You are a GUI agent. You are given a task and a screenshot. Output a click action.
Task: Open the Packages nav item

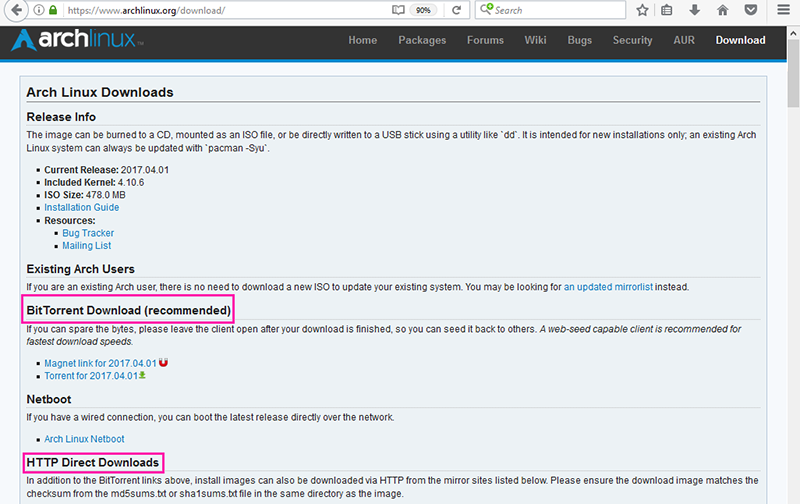pyautogui.click(x=422, y=40)
